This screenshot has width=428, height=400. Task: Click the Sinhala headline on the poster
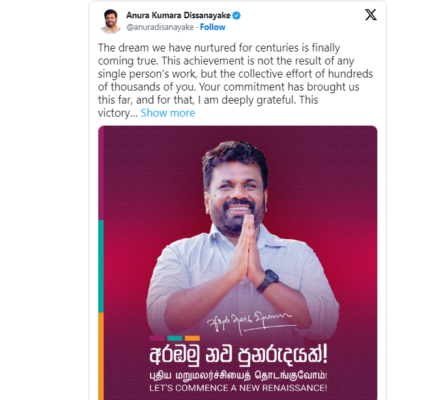[239, 355]
